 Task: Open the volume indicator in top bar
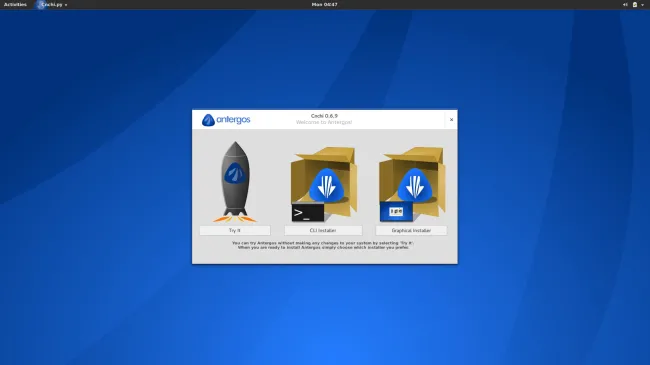(x=625, y=5)
